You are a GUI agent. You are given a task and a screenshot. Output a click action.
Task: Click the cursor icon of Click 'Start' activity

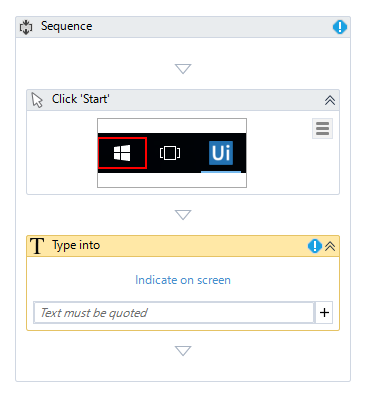pyautogui.click(x=37, y=100)
